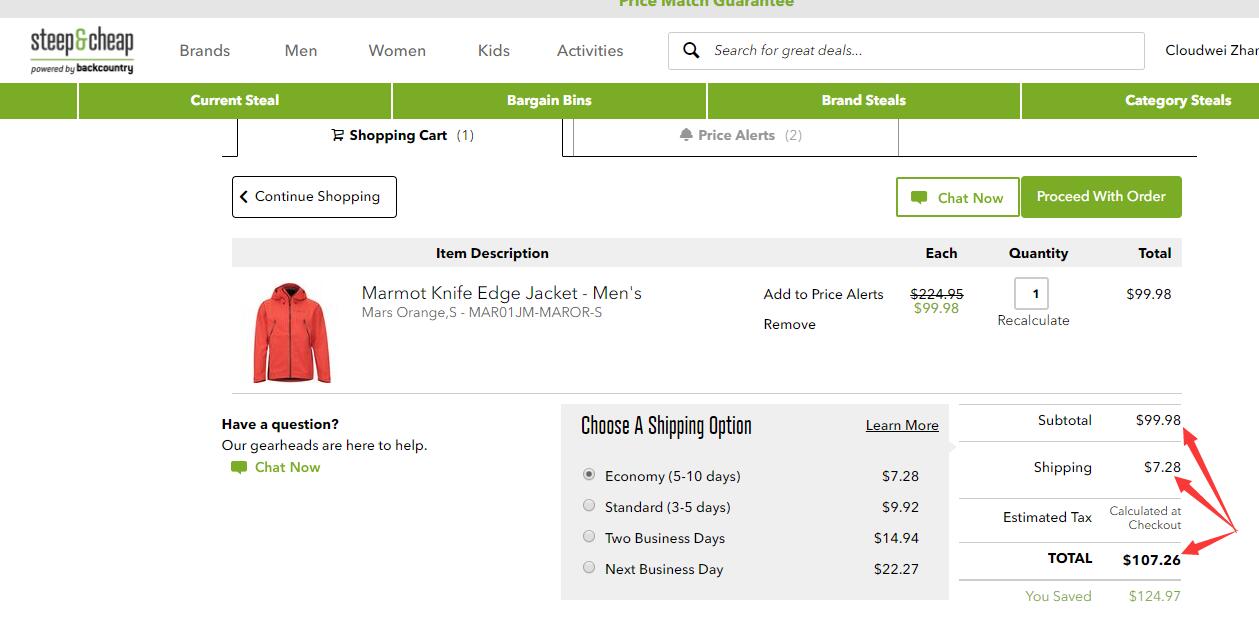Click the shopping cart icon in tab
1259x639 pixels.
click(338, 135)
